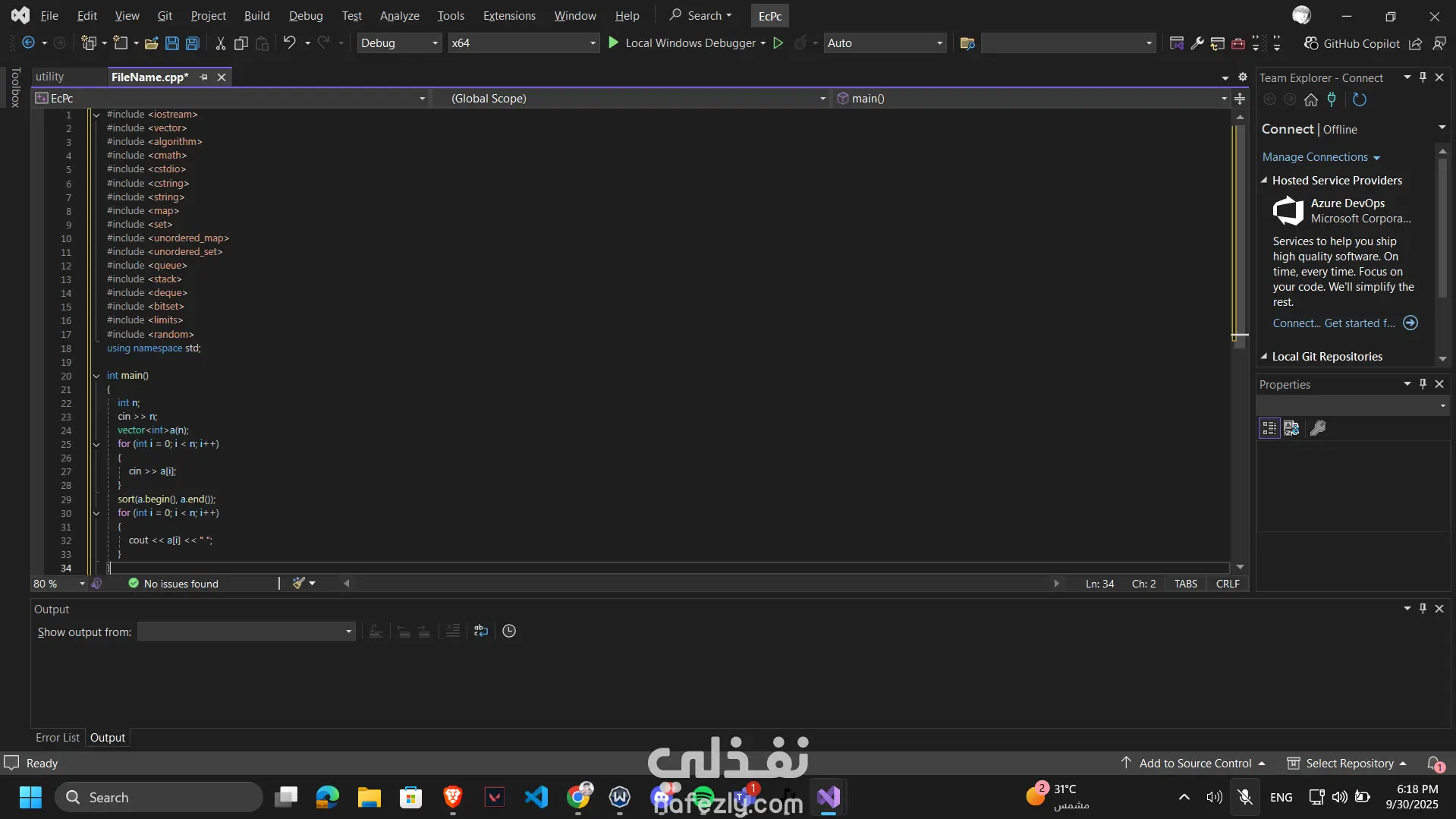Open the code cleanup broom icon

299,583
